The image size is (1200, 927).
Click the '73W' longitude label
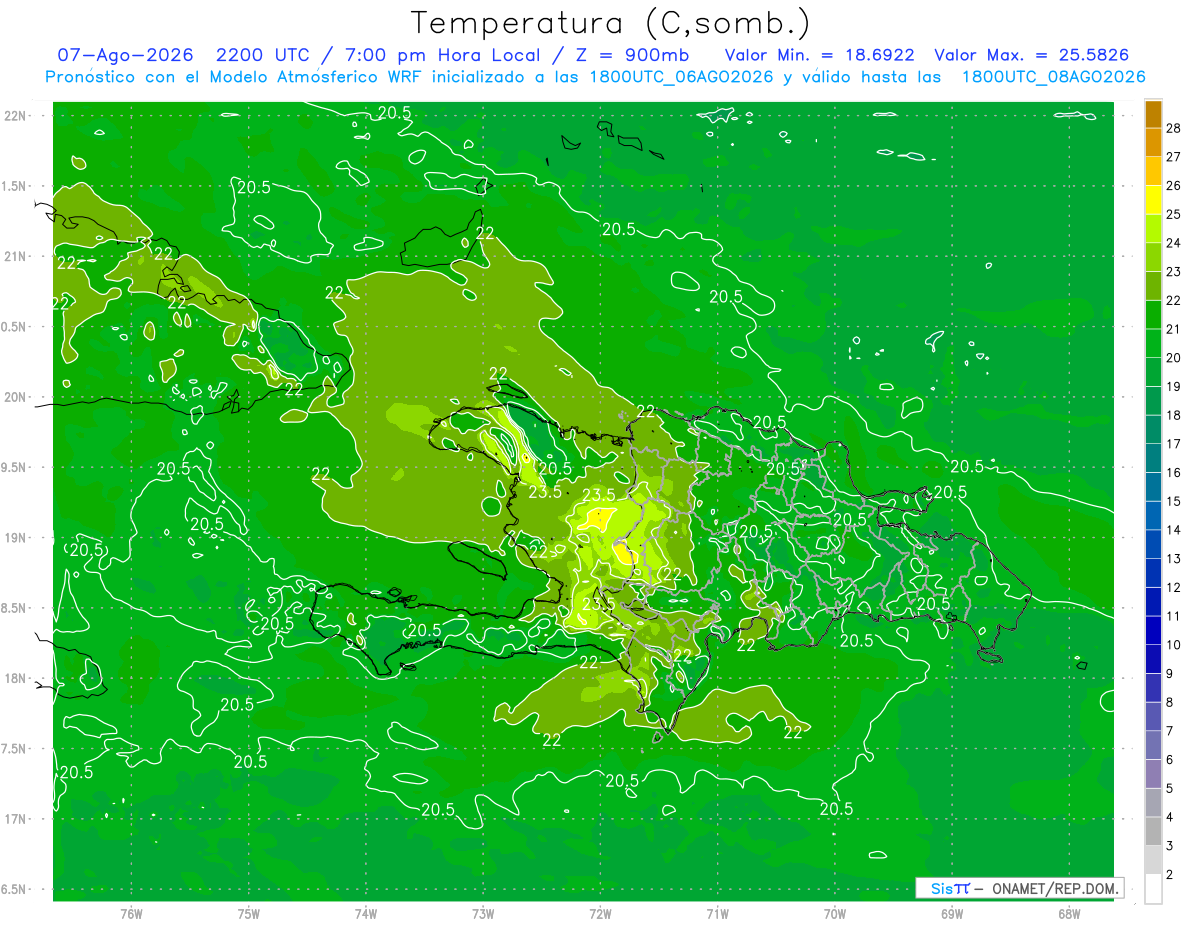pyautogui.click(x=483, y=914)
